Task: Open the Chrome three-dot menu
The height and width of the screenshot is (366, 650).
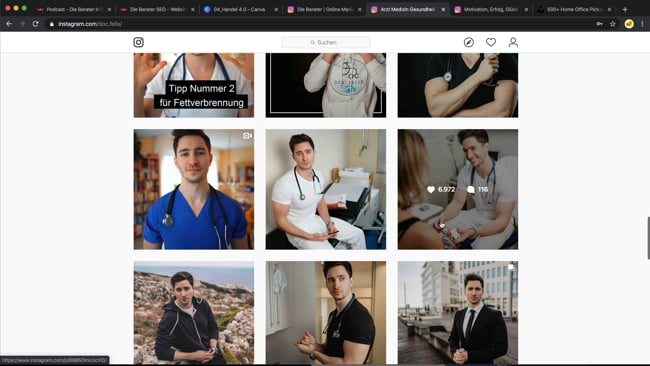Action: [x=643, y=24]
